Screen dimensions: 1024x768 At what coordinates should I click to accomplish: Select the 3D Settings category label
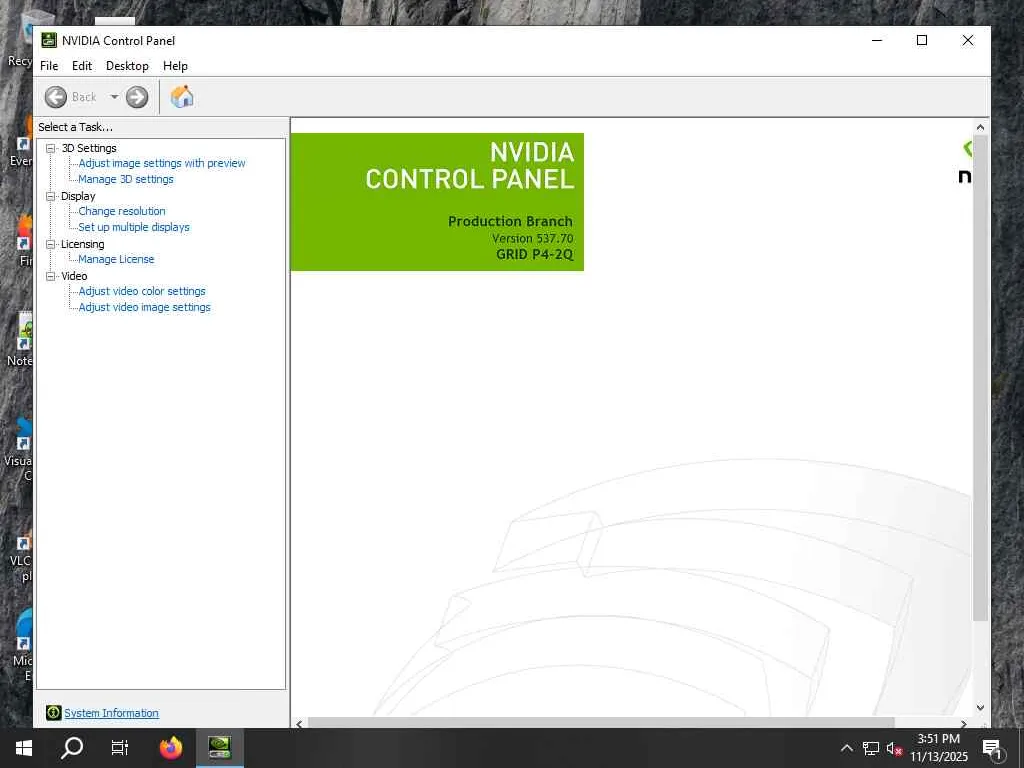click(89, 148)
